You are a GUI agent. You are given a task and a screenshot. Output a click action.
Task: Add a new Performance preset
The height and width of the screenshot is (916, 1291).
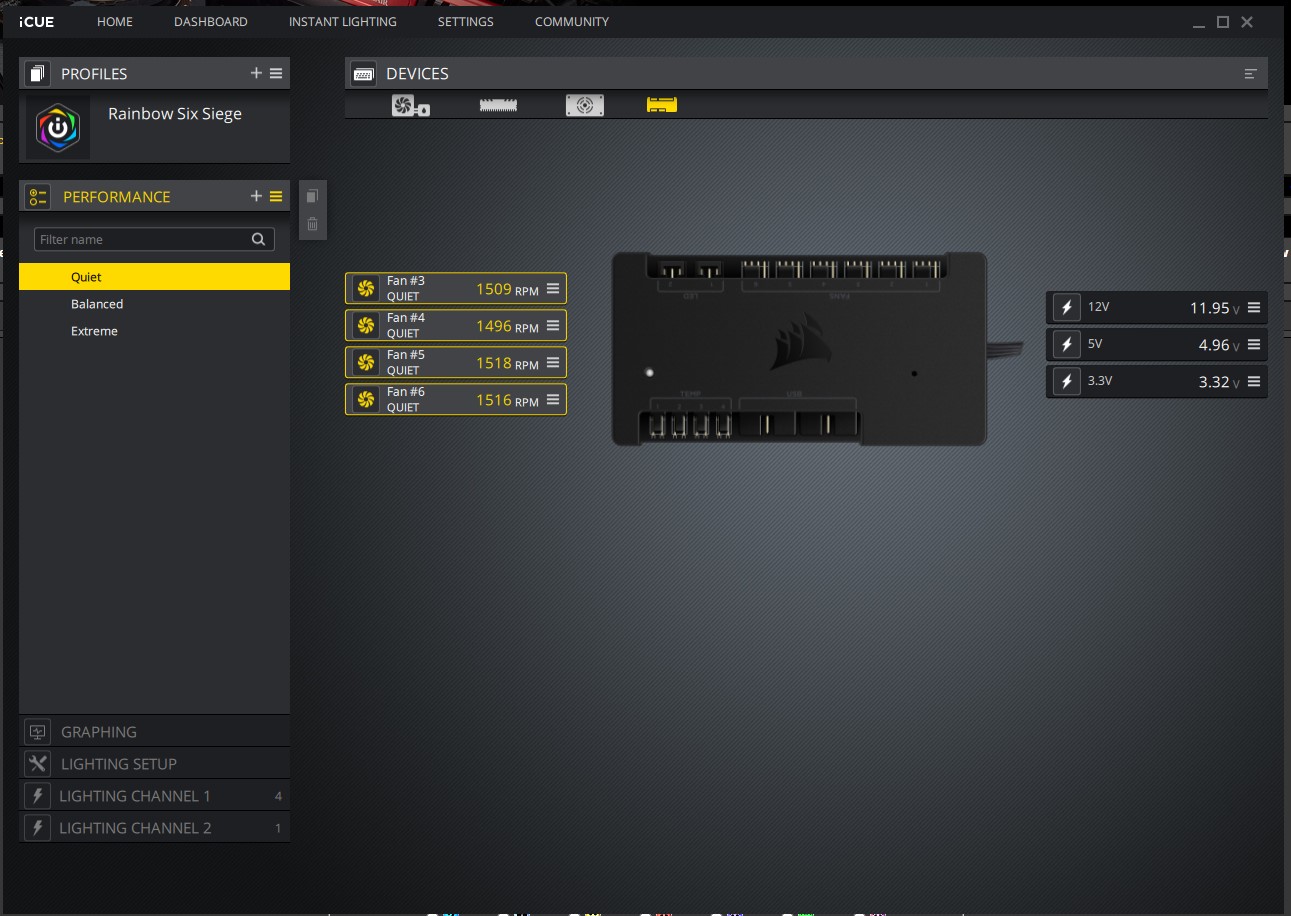256,196
